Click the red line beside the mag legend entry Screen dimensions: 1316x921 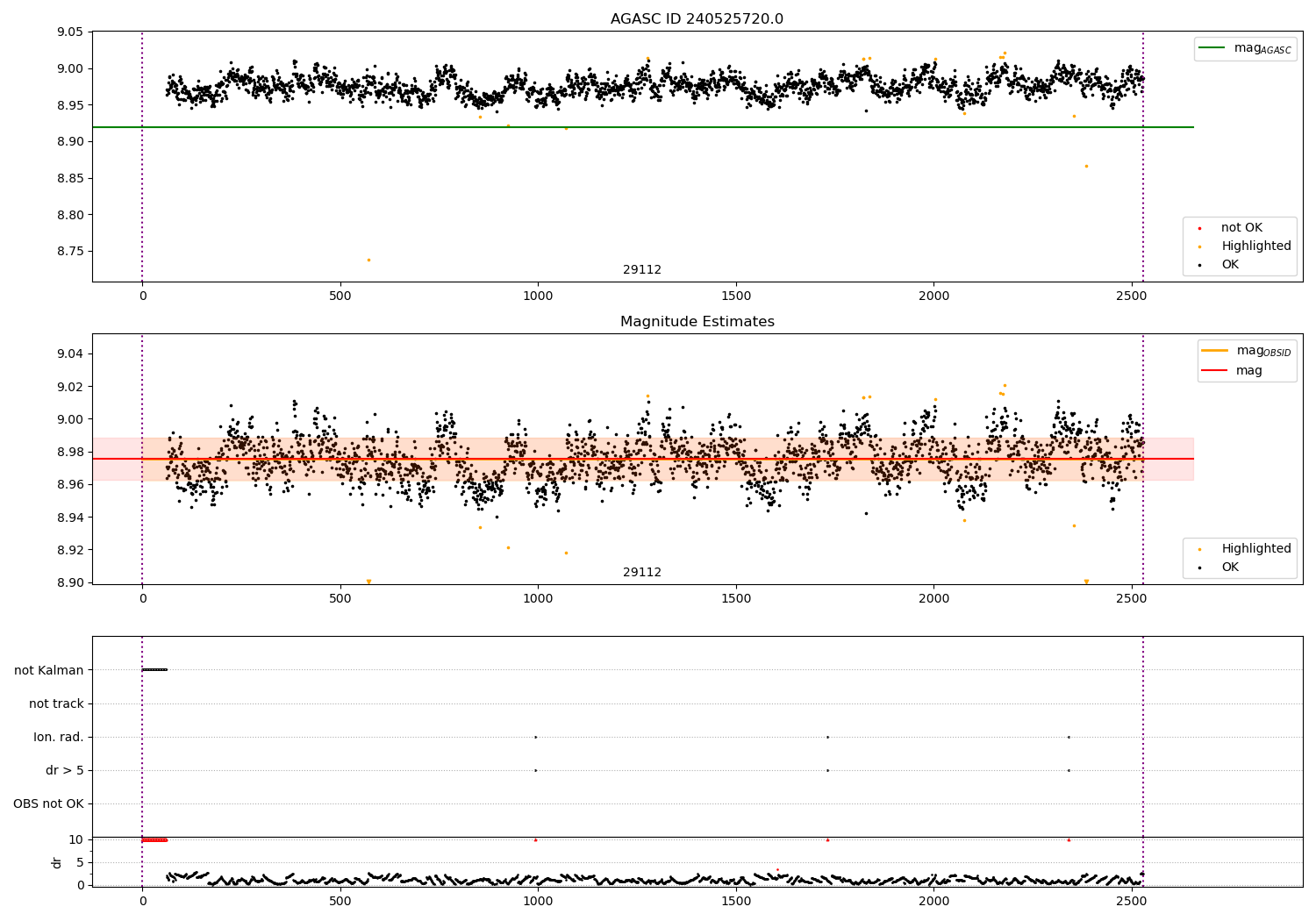click(1214, 371)
